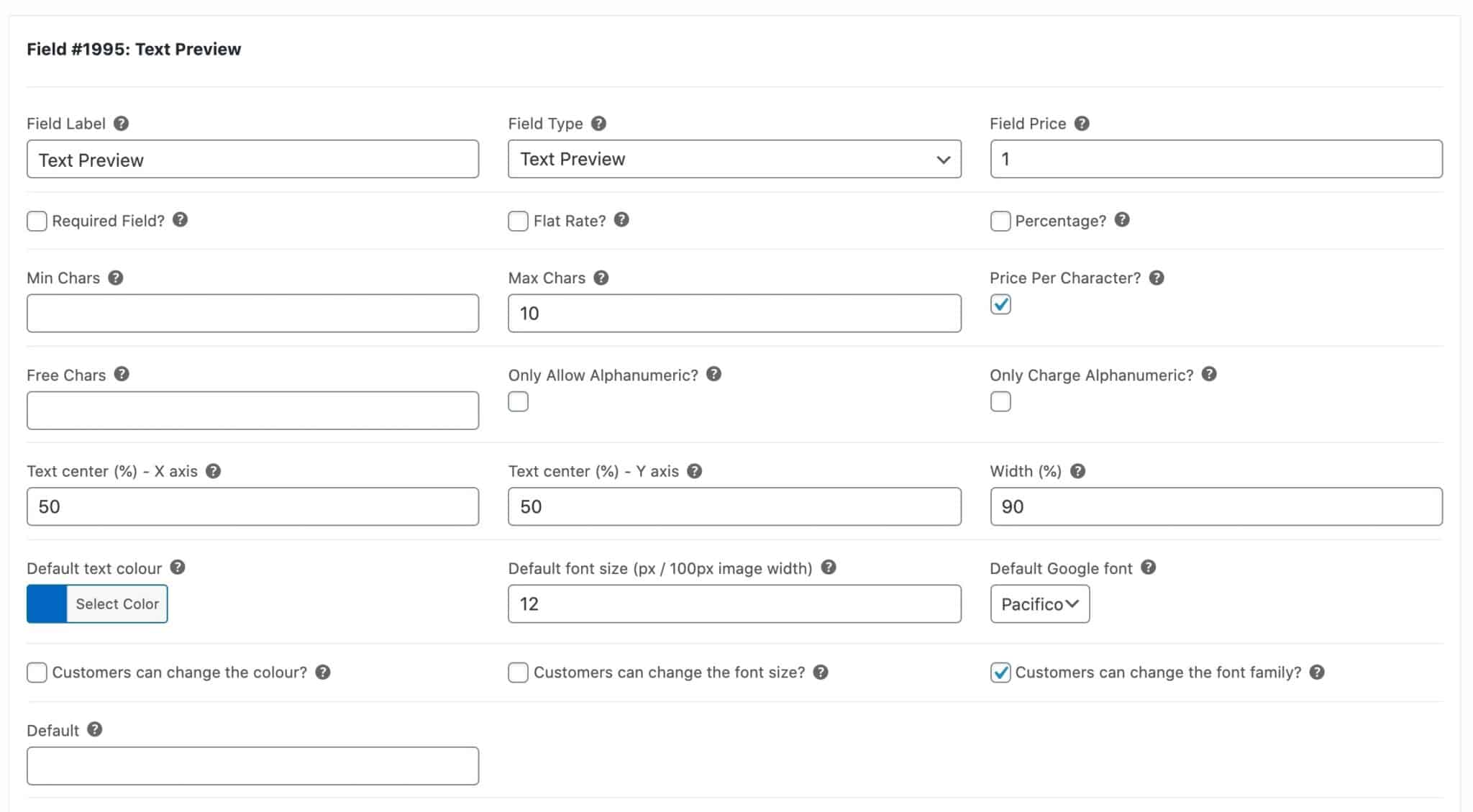Uncheck Customers can change the font family
1473x812 pixels.
[1000, 672]
